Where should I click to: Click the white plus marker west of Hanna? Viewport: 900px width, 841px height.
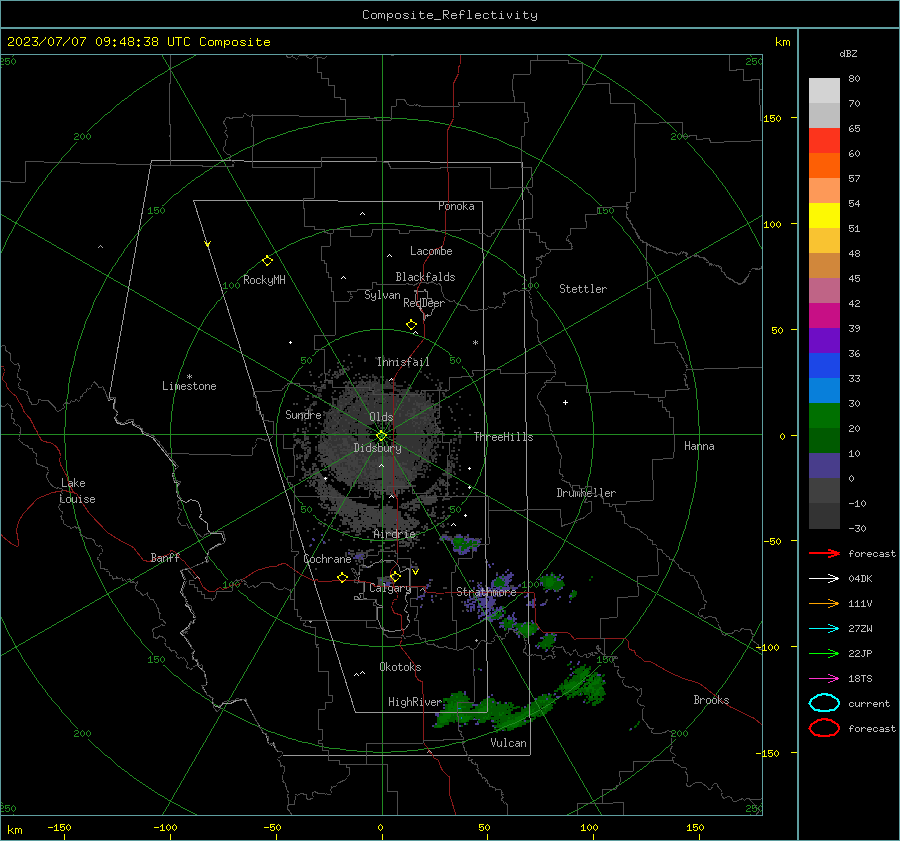point(565,402)
